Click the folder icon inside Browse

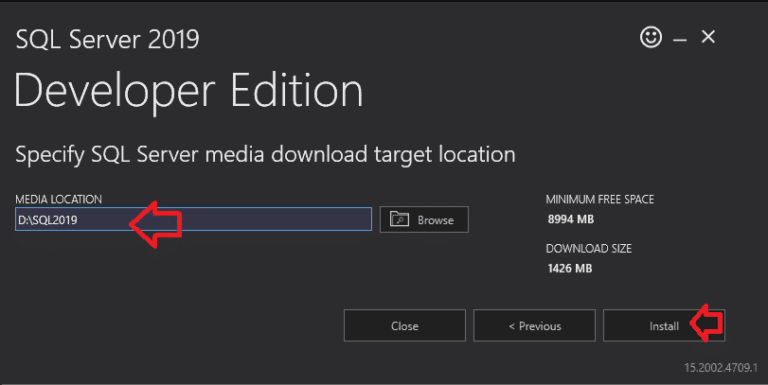click(399, 219)
